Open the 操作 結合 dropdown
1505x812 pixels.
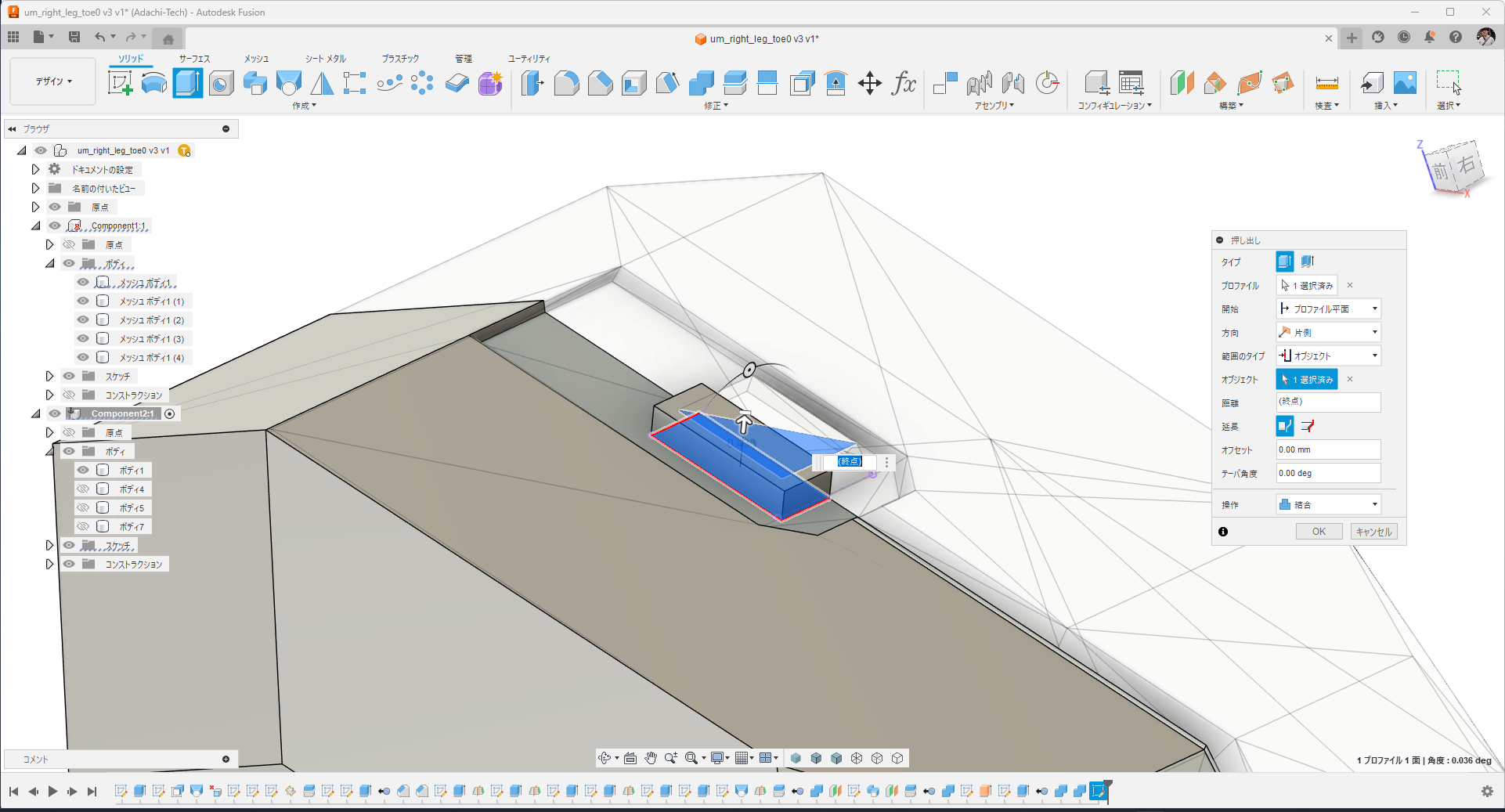(x=1328, y=505)
